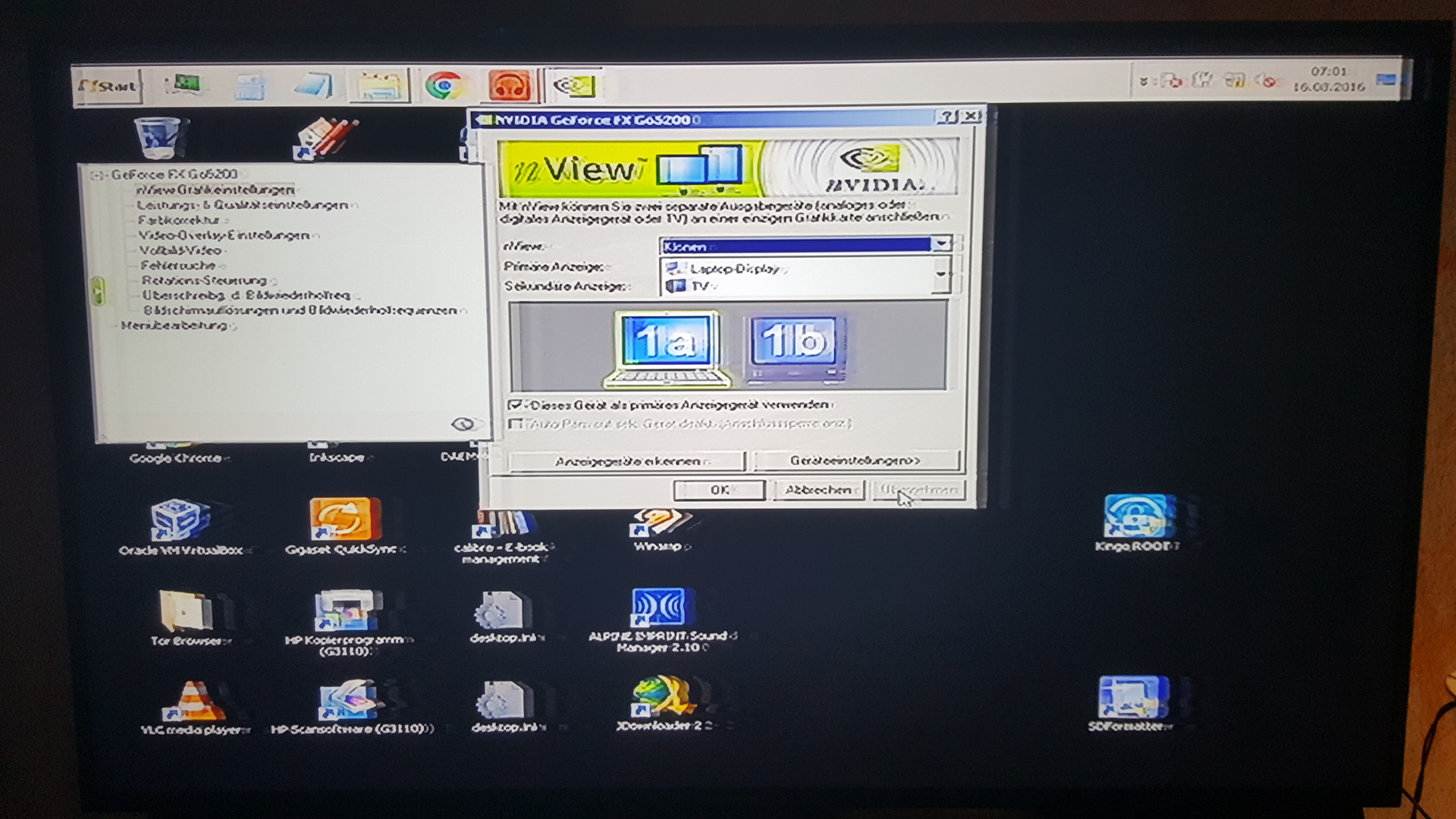This screenshot has width=1456, height=819.
Task: Click the green slide-out panel handle
Action: [98, 290]
